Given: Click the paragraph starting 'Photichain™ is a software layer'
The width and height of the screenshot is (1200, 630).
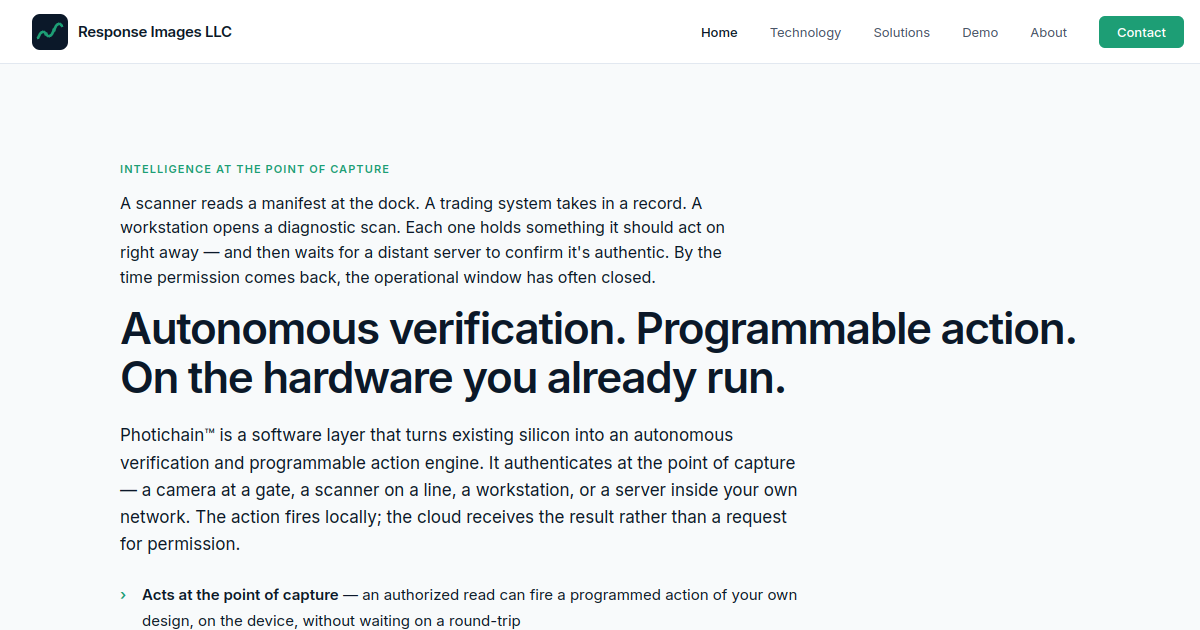Looking at the screenshot, I should [459, 490].
